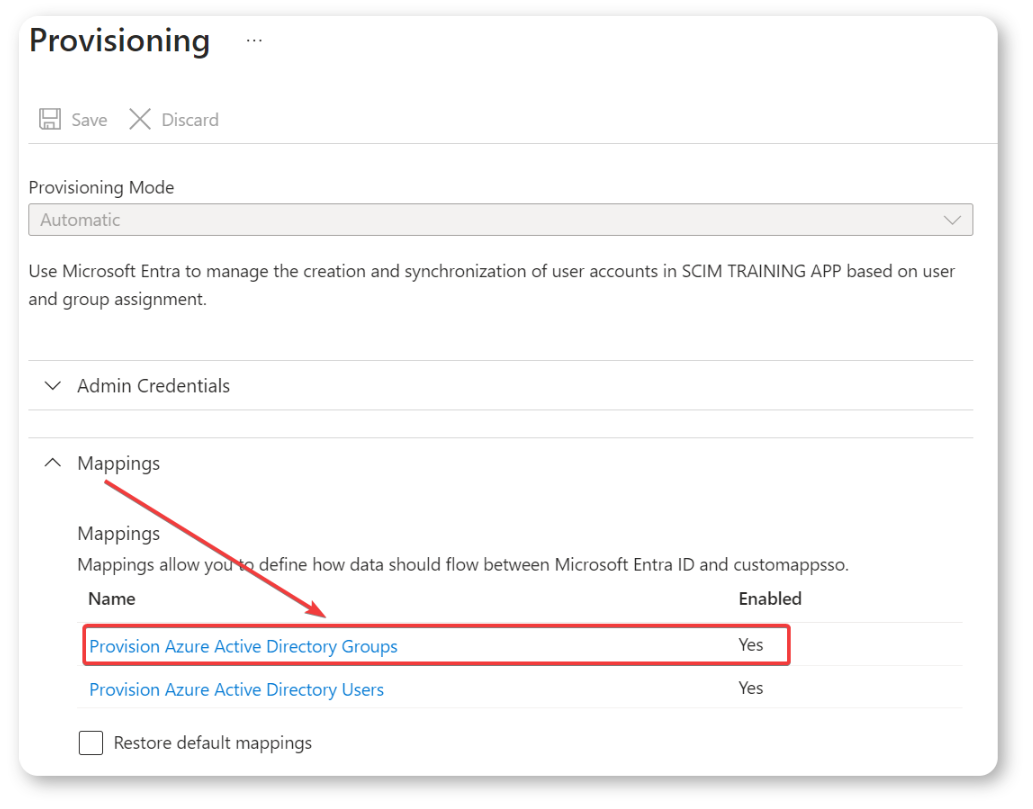Click the Restore default mappings label text
This screenshot has width=1033, height=809.
(212, 743)
